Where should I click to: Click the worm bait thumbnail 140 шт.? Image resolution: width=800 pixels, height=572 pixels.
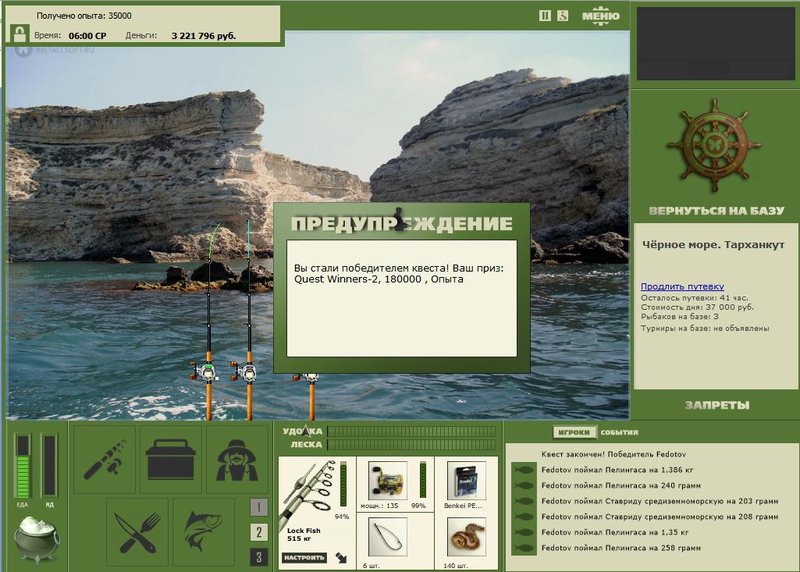[466, 537]
